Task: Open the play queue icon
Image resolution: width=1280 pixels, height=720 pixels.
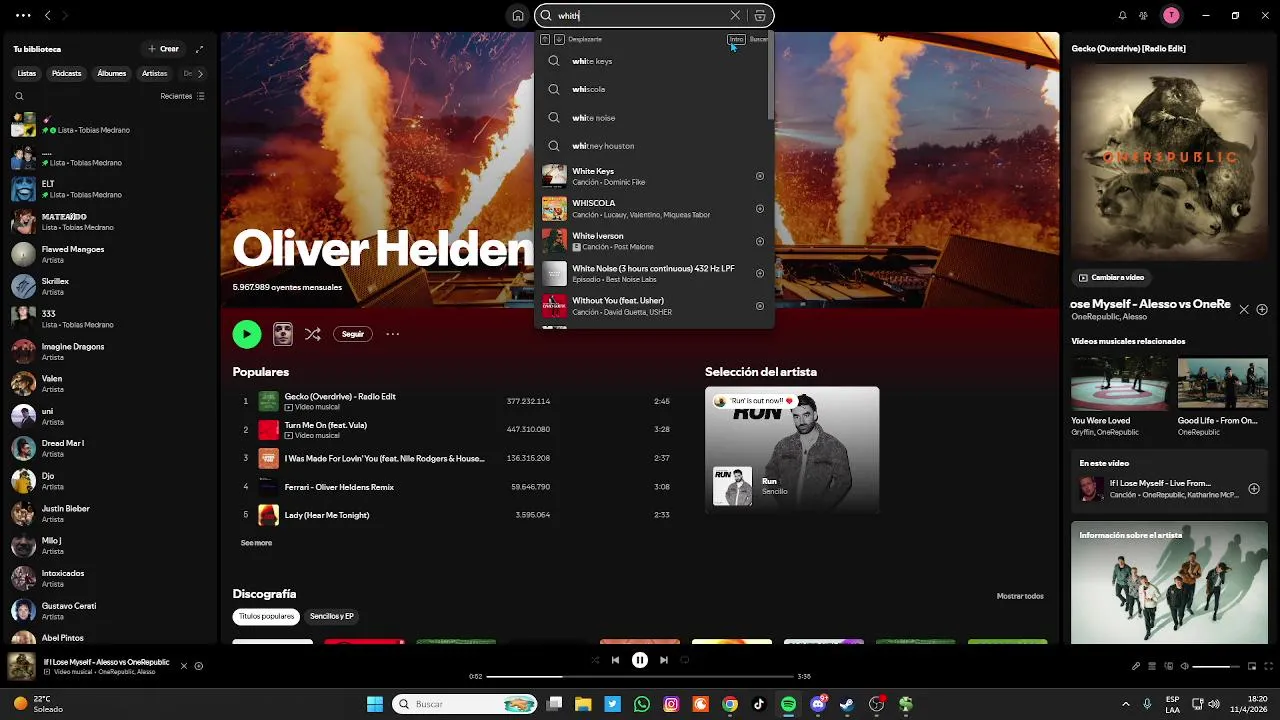Action: click(1152, 666)
